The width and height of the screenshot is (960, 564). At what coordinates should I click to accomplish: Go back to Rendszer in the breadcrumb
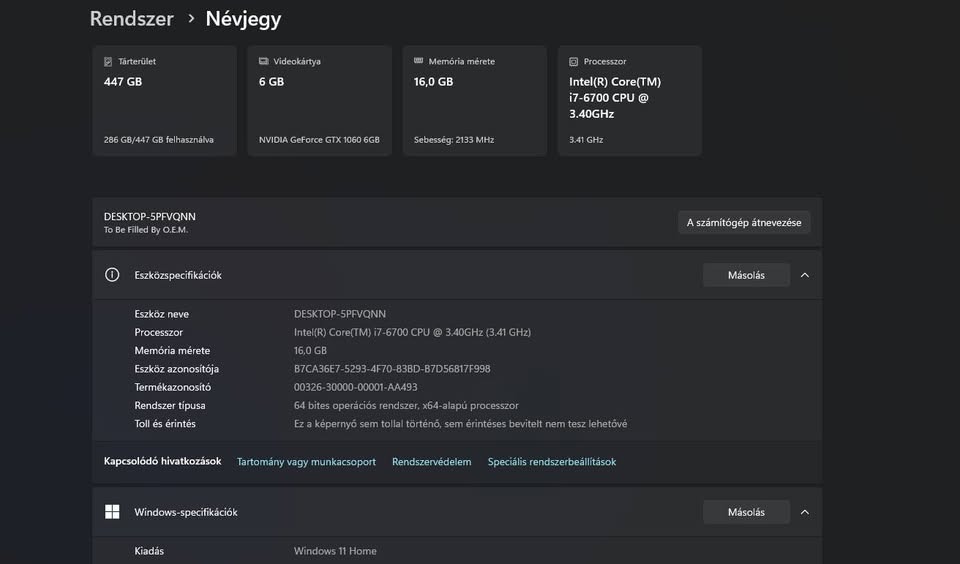tap(131, 19)
